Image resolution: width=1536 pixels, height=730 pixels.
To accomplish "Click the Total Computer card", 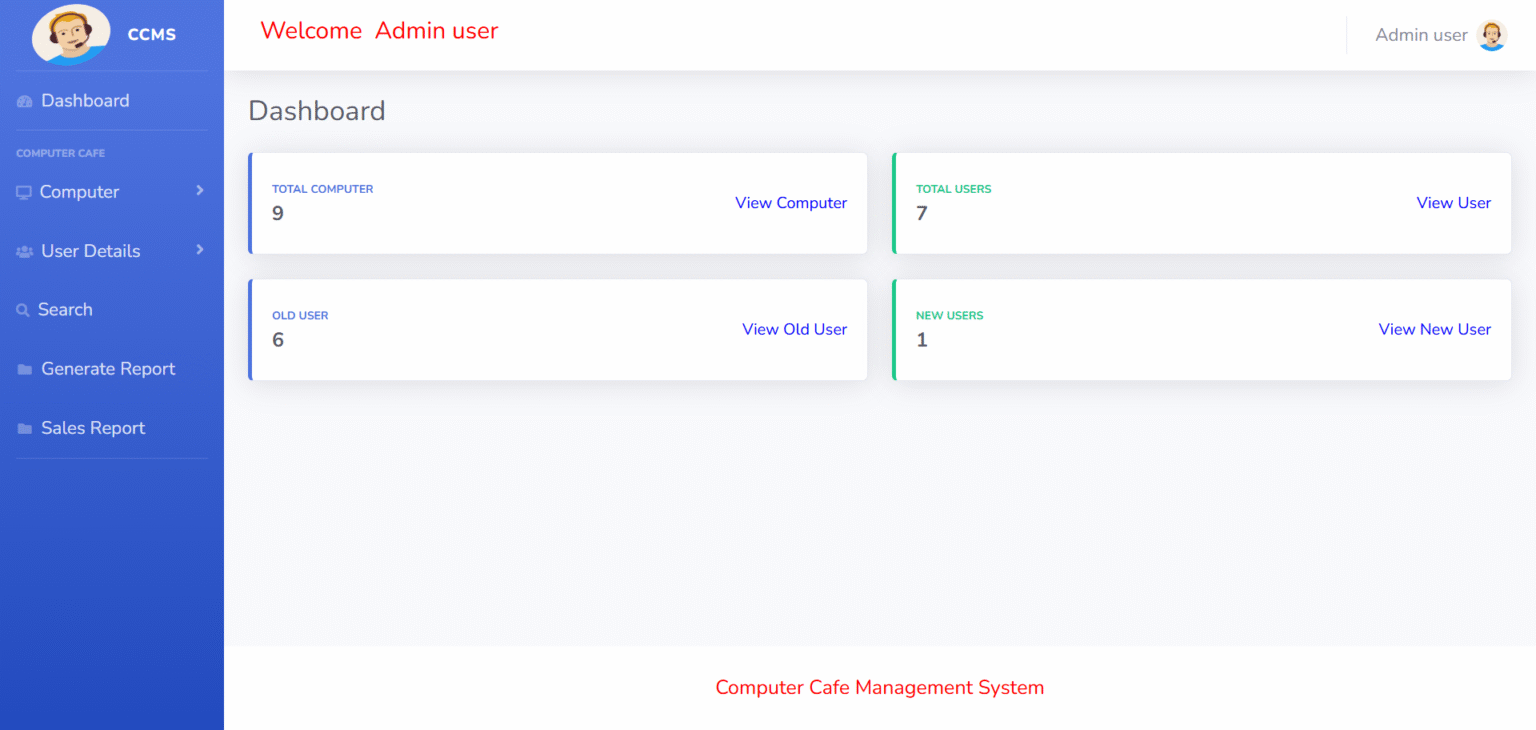I will pos(557,204).
